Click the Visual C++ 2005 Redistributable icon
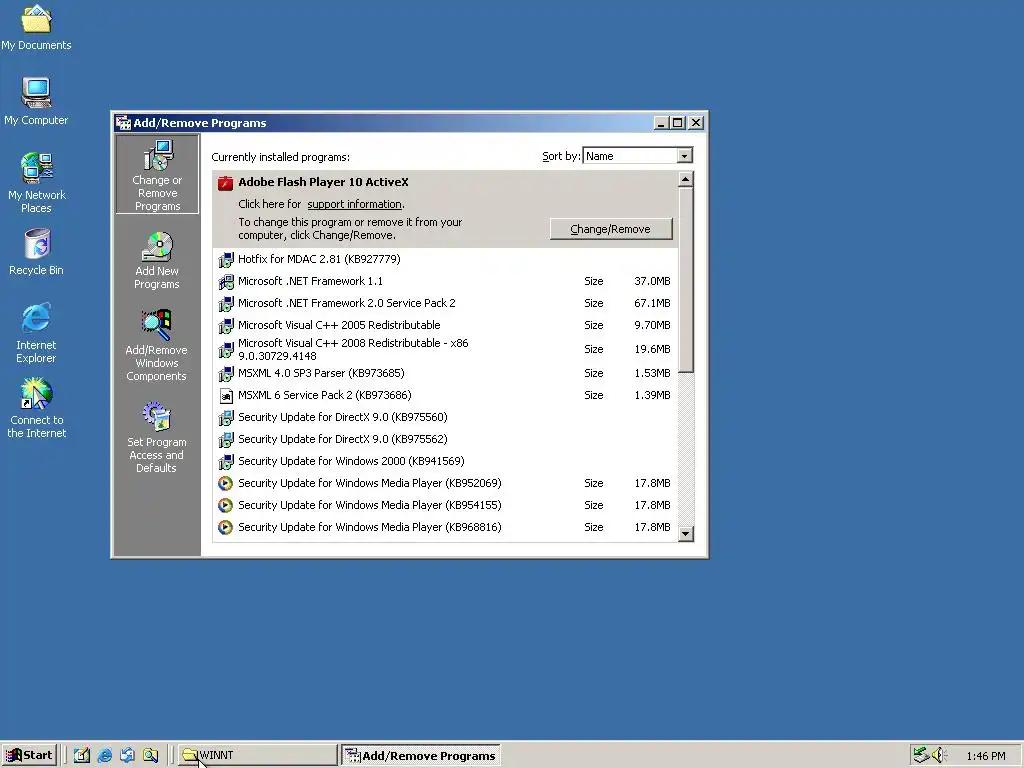 (x=225, y=325)
